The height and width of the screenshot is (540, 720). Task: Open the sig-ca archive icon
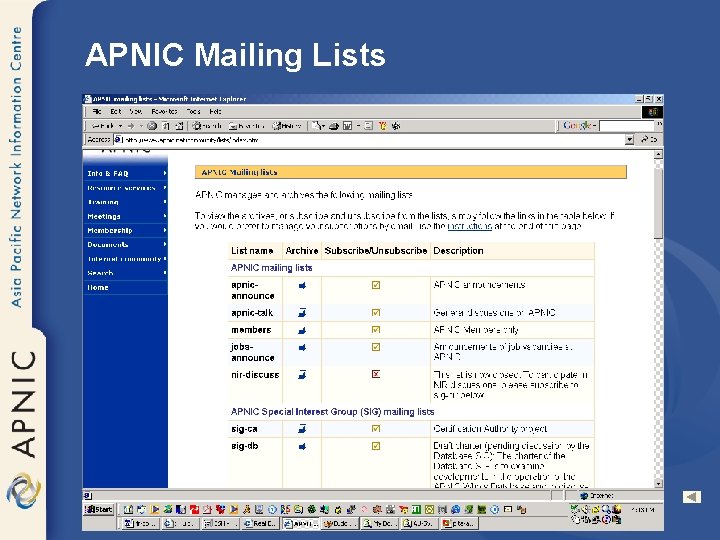[x=302, y=429]
